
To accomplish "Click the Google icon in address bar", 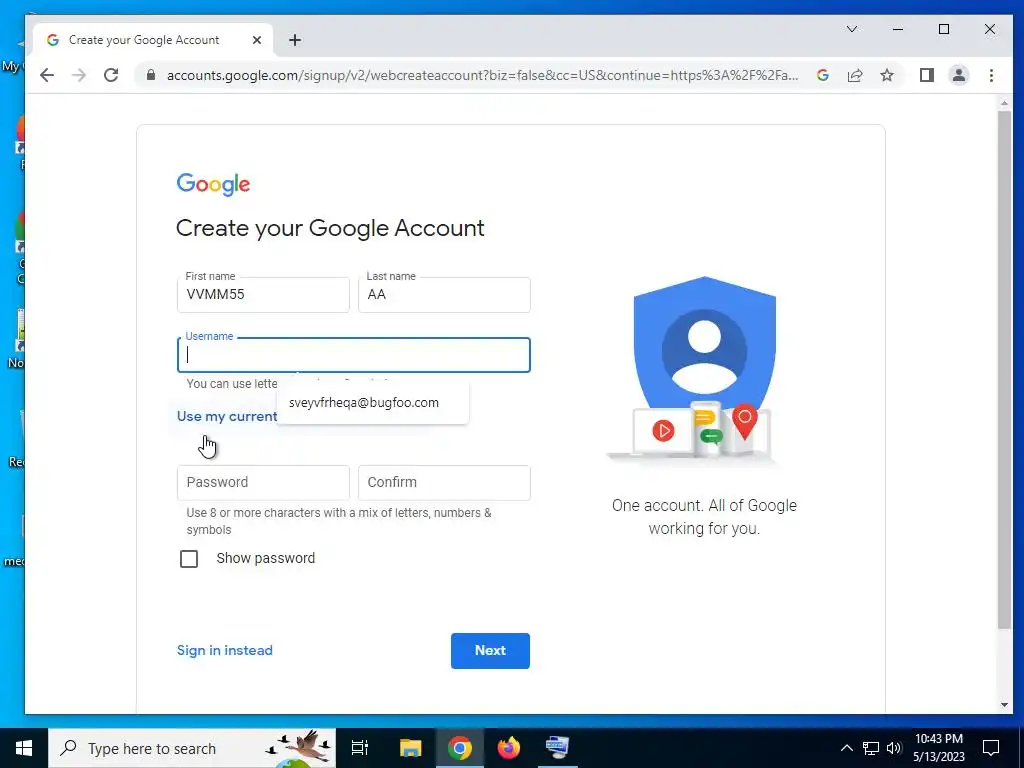I will click(823, 75).
